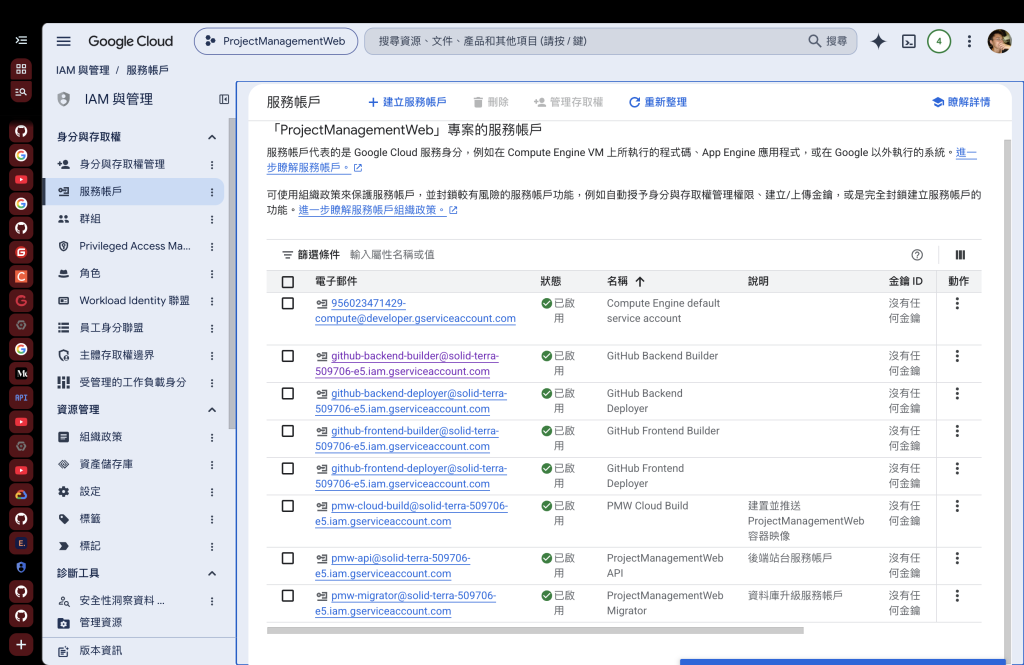
Task: Open Privileged Access Manager sidebar item
Action: point(133,246)
